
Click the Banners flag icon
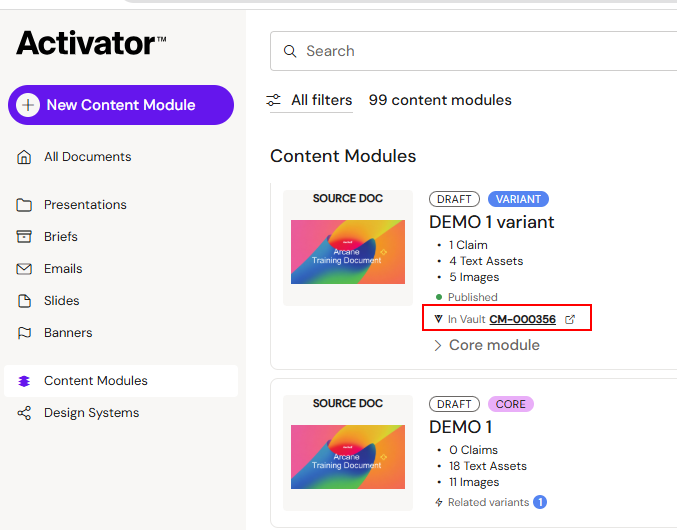point(24,333)
